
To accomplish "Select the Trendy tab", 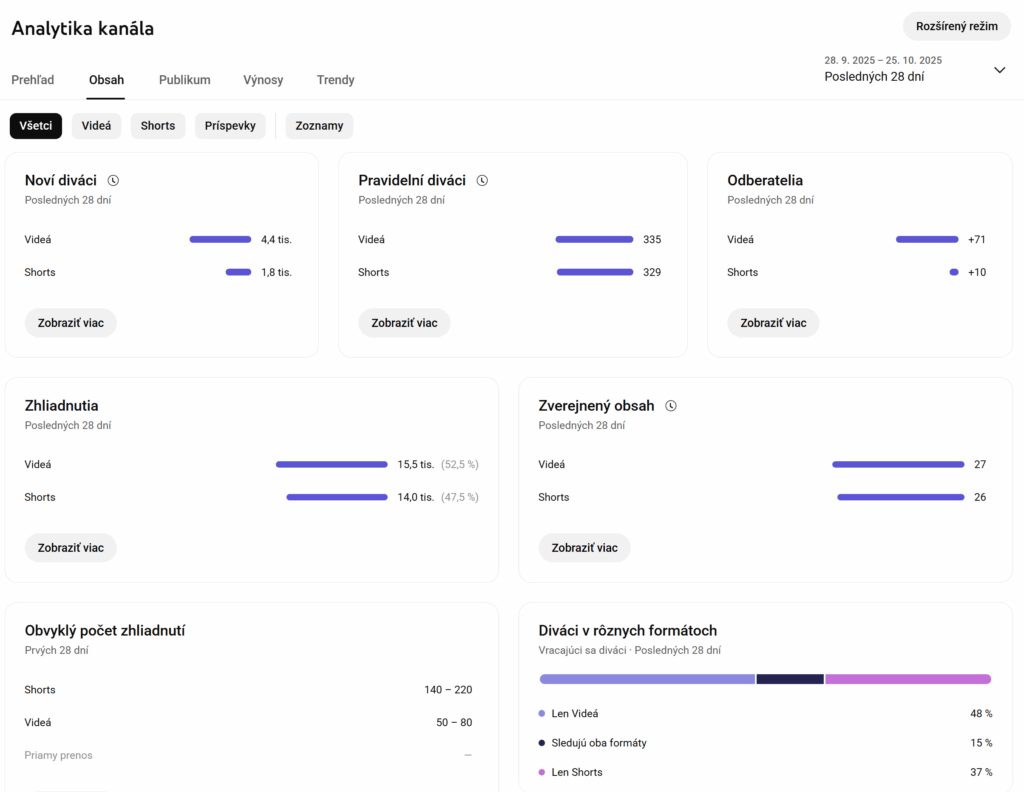I will pyautogui.click(x=336, y=80).
